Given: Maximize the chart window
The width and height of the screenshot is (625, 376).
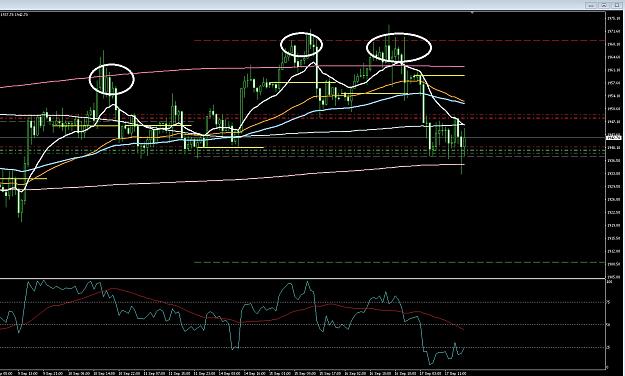Looking at the screenshot, I should click(x=617, y=5).
